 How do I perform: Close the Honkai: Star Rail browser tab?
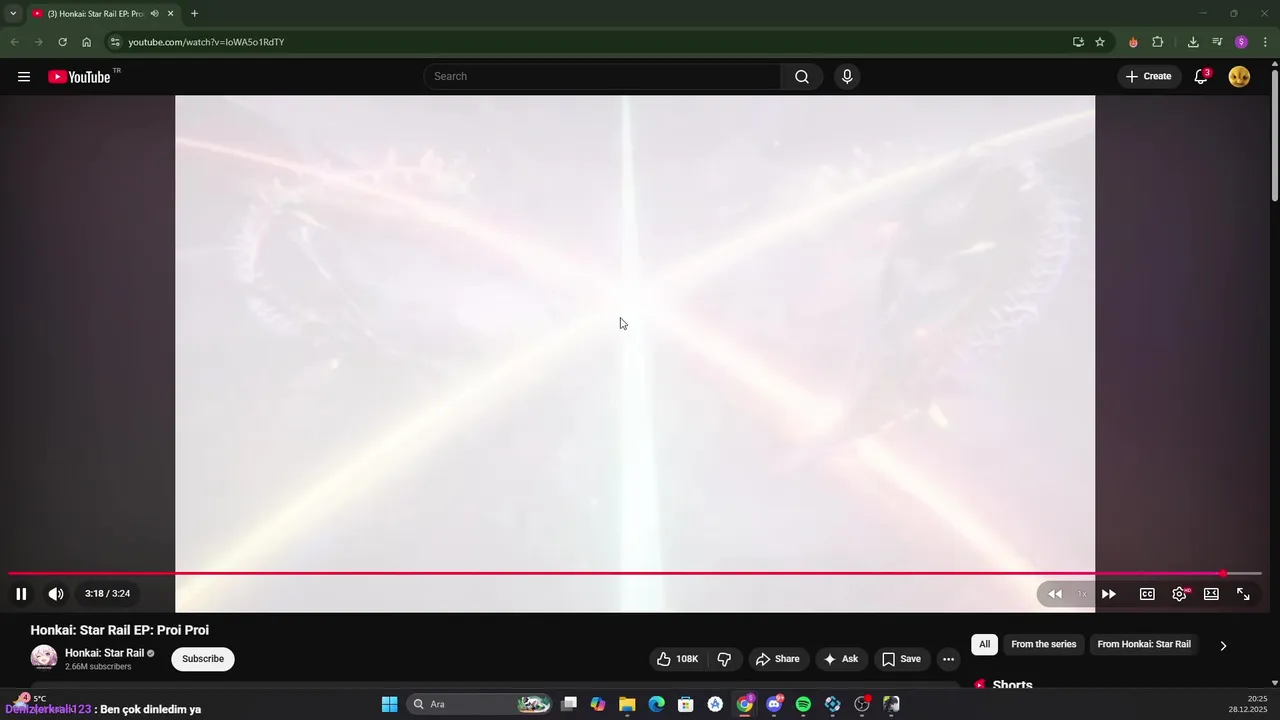pyautogui.click(x=170, y=14)
